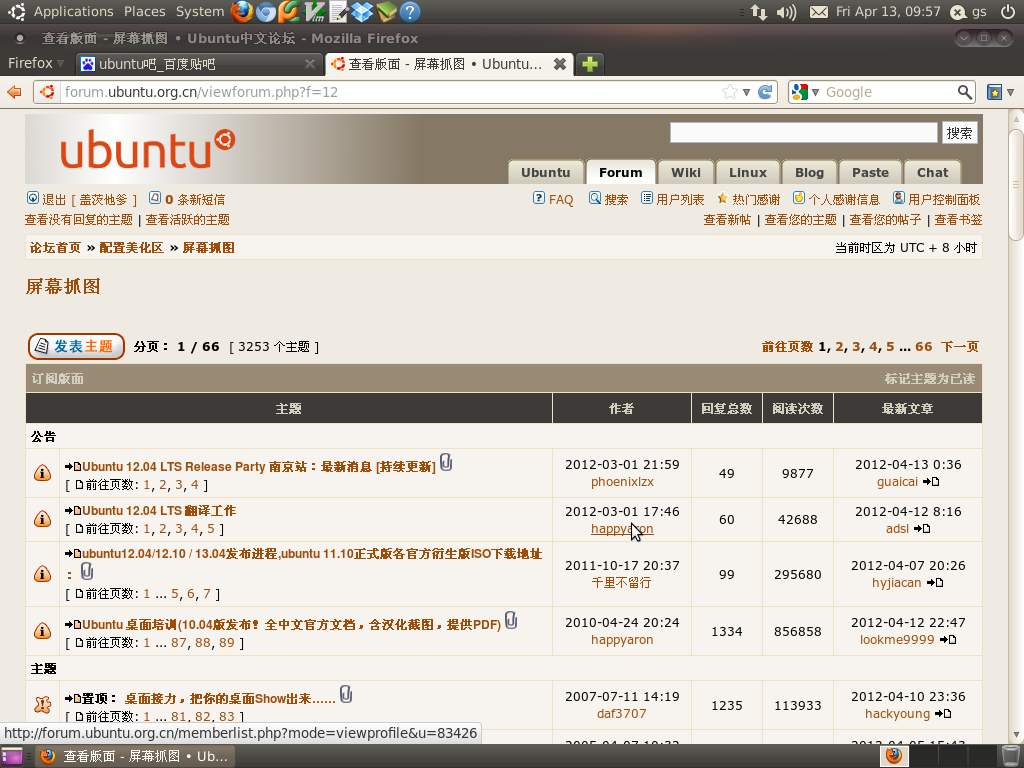Screen dimensions: 1024x768
Task: Open the network connections indicator
Action: click(758, 12)
